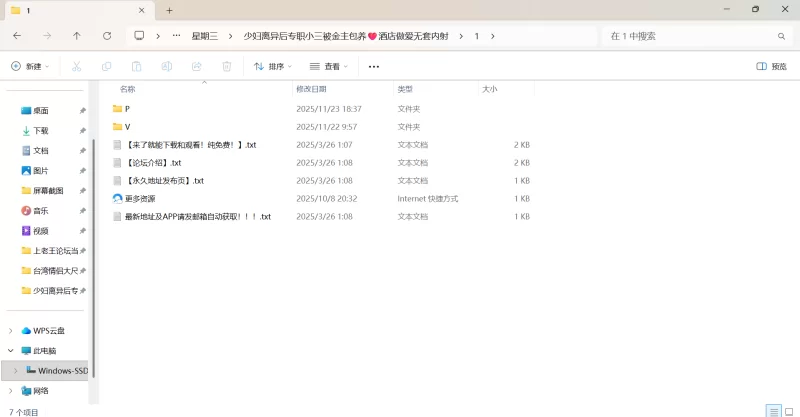Click the Share icon in toolbar
The height and width of the screenshot is (417, 800).
click(197, 67)
